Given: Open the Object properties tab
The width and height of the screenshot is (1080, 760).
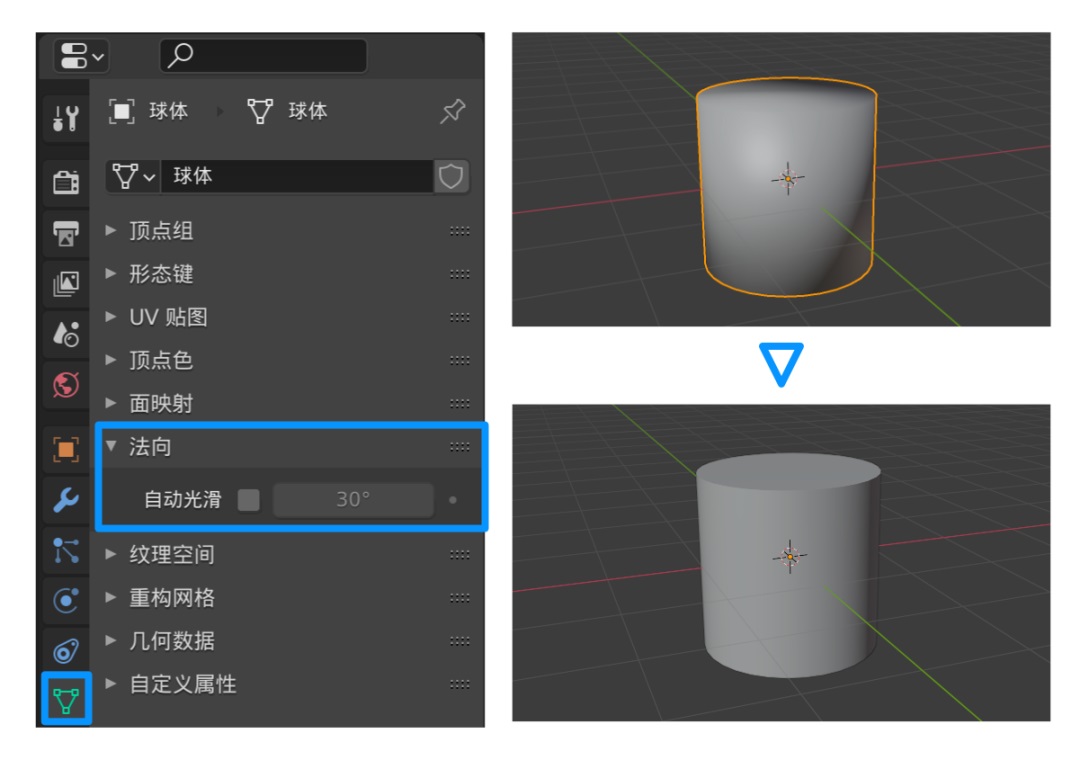Looking at the screenshot, I should pyautogui.click(x=66, y=450).
